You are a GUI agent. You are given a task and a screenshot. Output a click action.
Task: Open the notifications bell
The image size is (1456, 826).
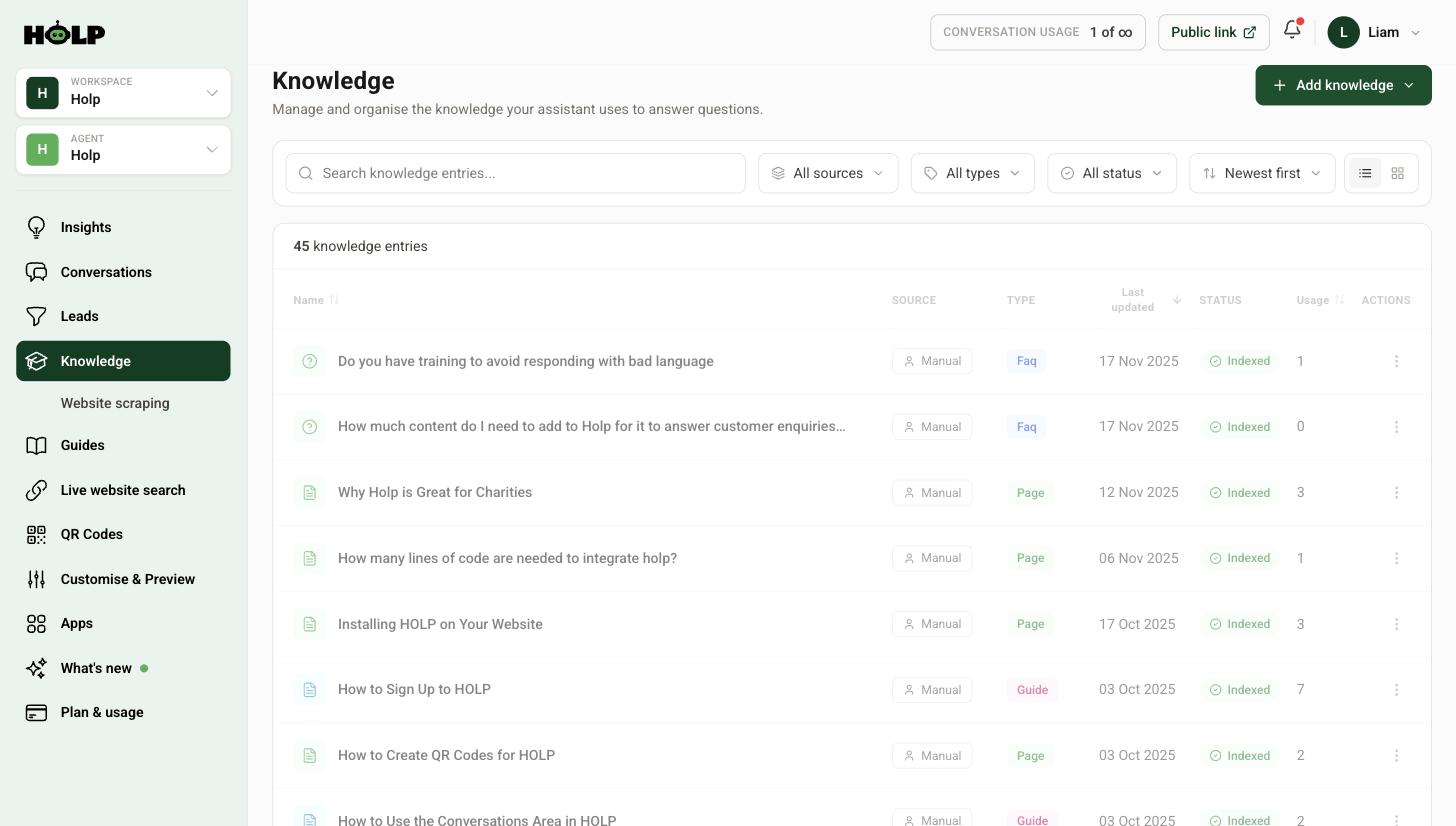[1292, 30]
